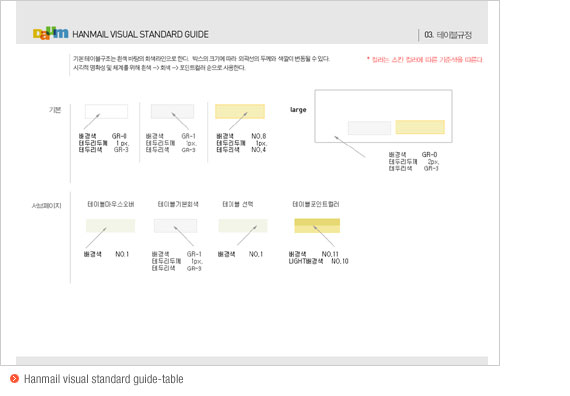Click yellow swatch inside the large box
This screenshot has height=396, width=570.
[x=420, y=127]
